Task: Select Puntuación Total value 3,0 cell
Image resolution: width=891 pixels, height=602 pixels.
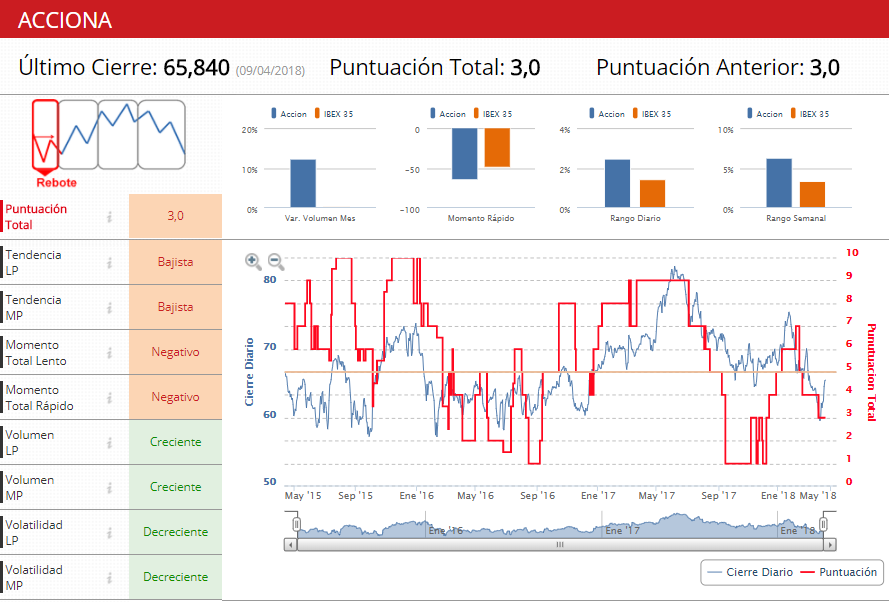Action: pos(176,216)
